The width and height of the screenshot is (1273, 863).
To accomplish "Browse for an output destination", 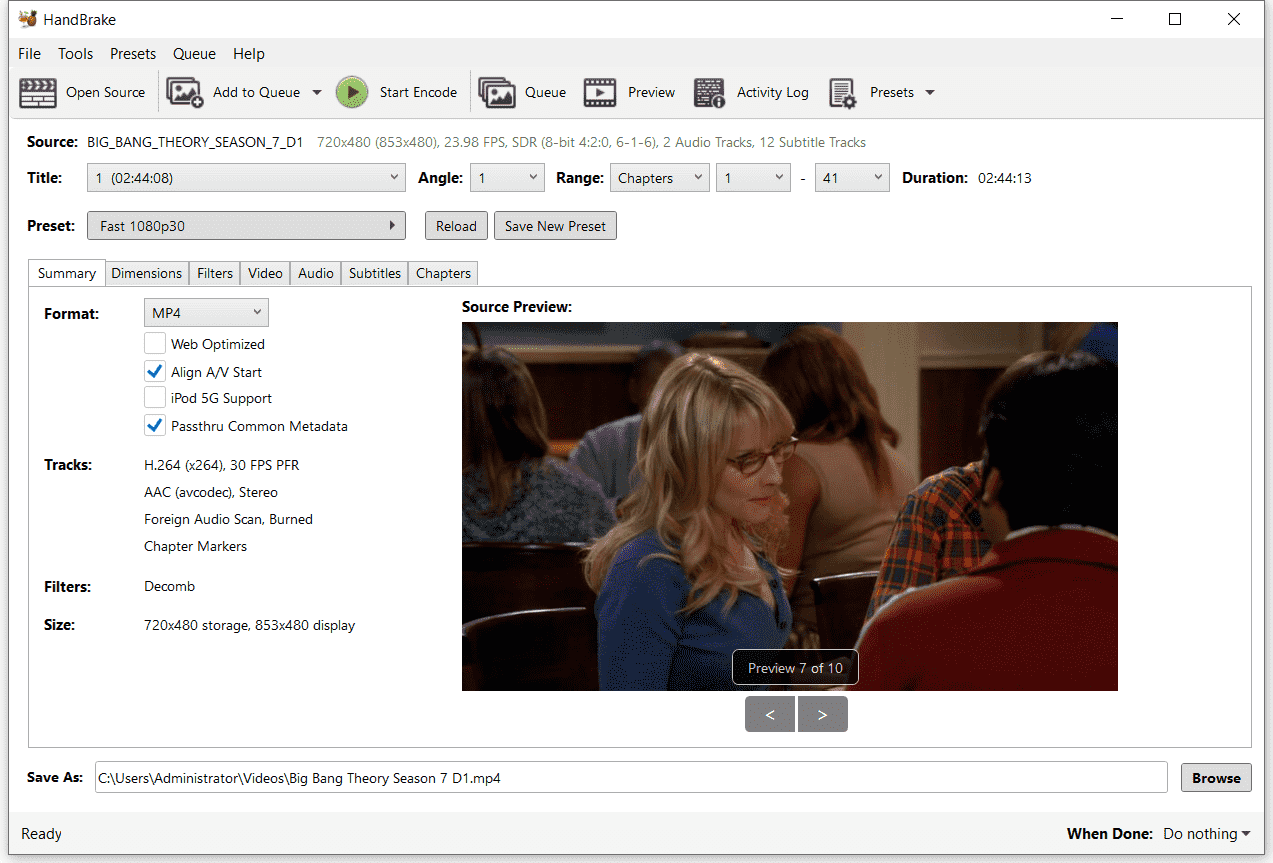I will 1215,777.
